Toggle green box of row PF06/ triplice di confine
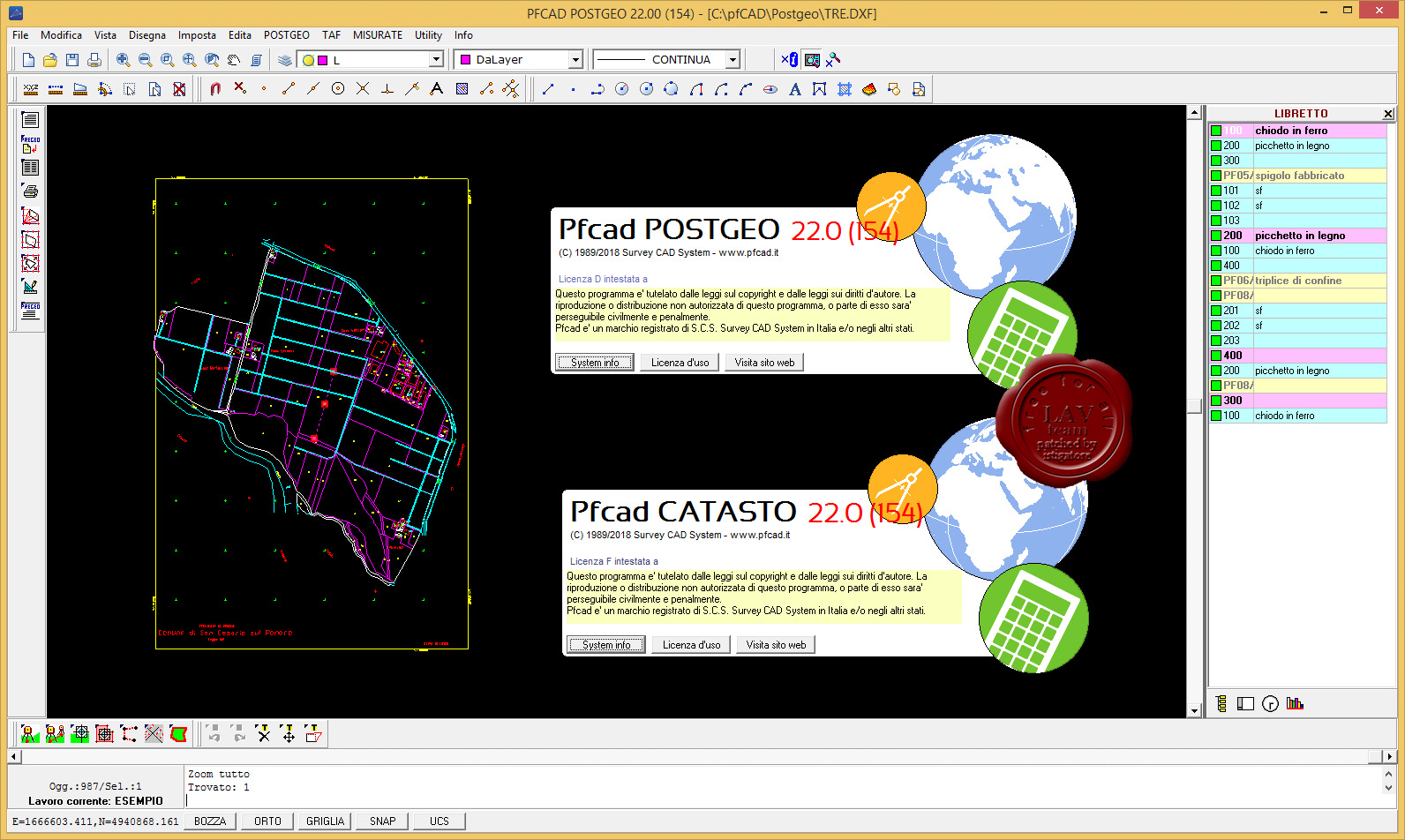 (x=1216, y=281)
